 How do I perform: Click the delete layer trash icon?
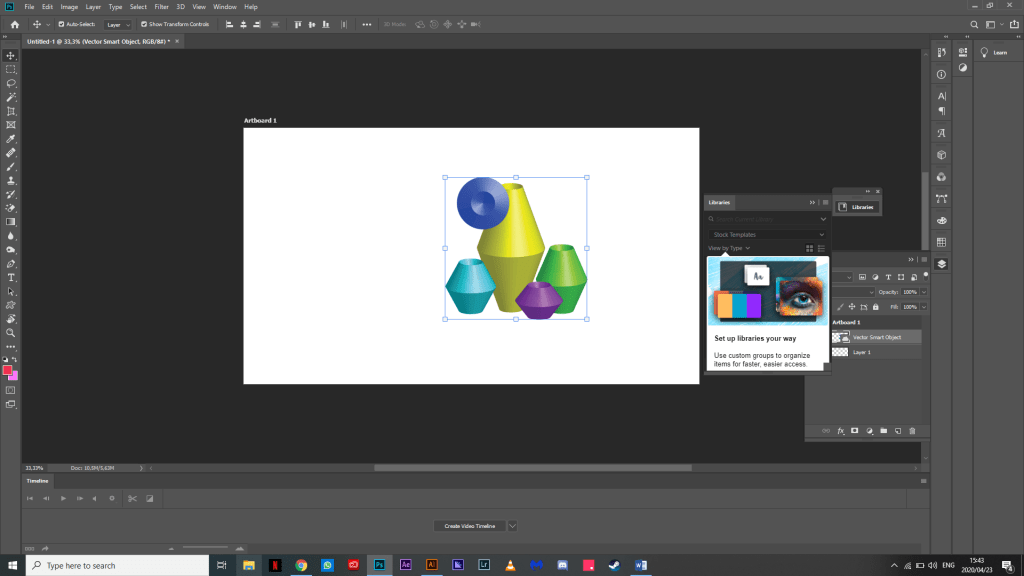click(912, 431)
